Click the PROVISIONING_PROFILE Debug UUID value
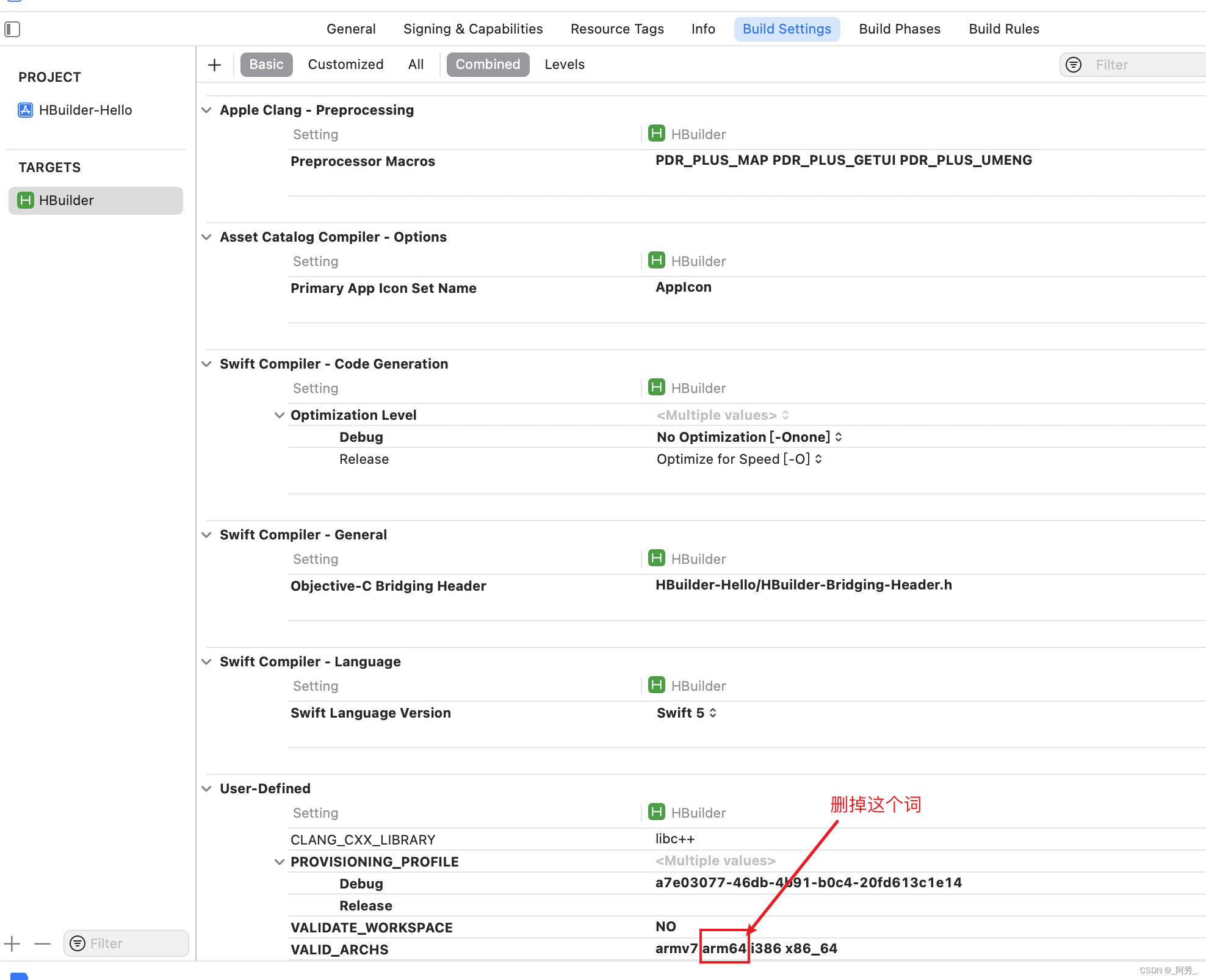The image size is (1206, 980). point(809,882)
